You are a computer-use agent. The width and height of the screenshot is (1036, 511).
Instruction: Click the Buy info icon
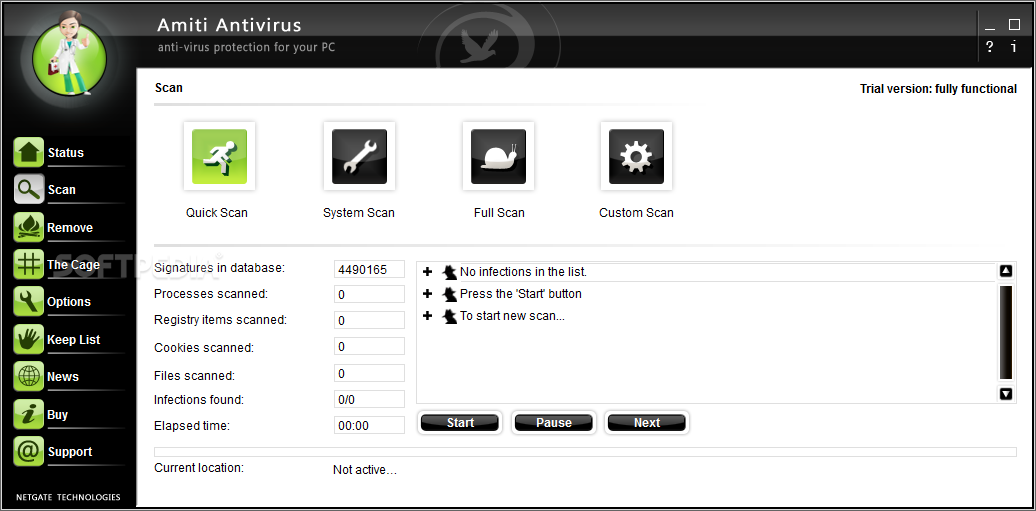28,414
